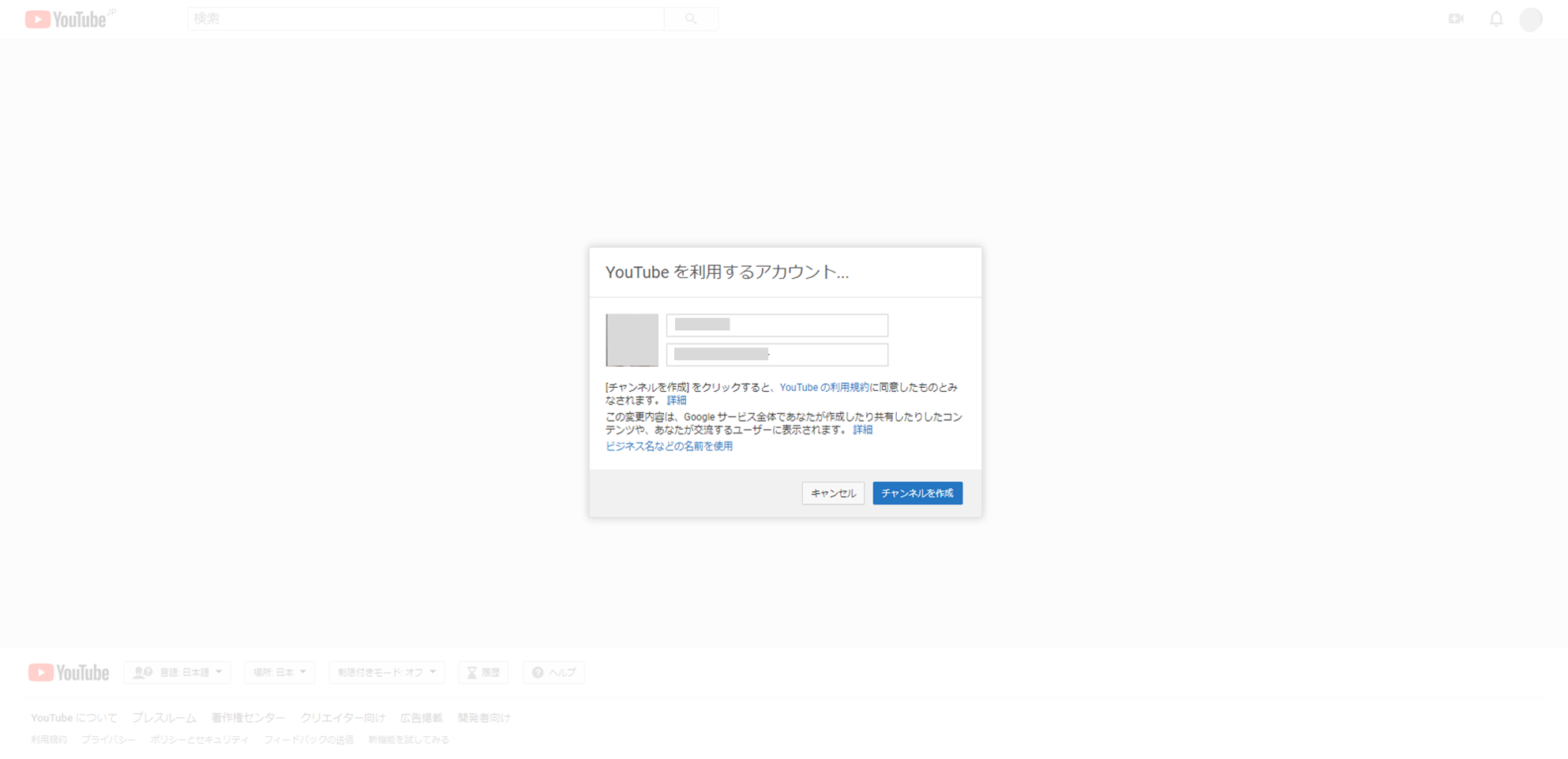Open the フィードバックの送信 footer link
The image size is (1568, 759).
click(x=309, y=740)
